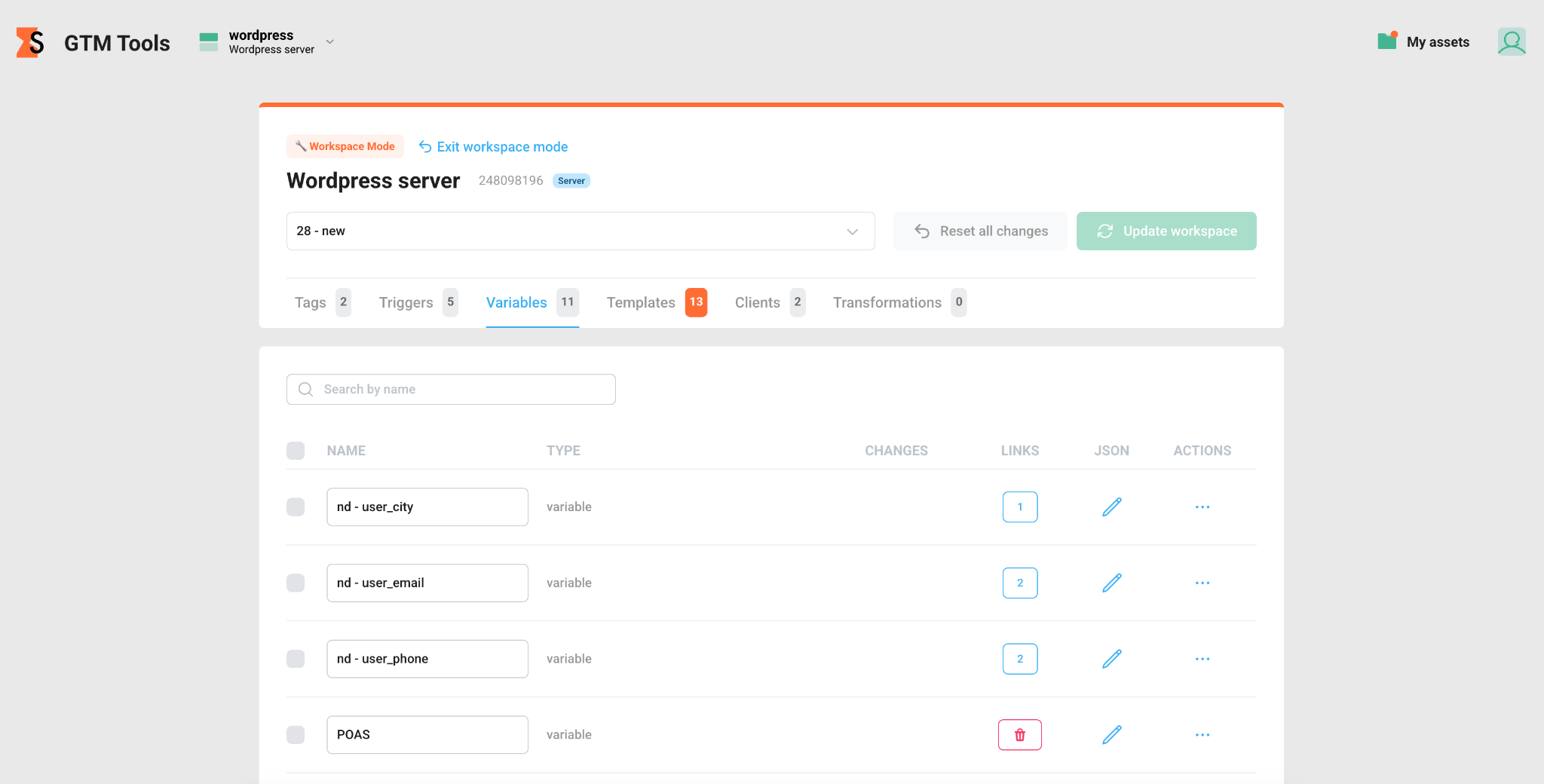Click the TYPE column header
This screenshot has width=1544, height=784.
pyautogui.click(x=563, y=451)
